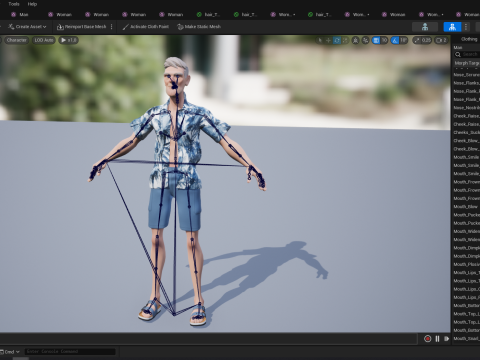Screen dimensions: 480x360
Task: Toggle rotation snapping angle icon
Action: click(395, 40)
